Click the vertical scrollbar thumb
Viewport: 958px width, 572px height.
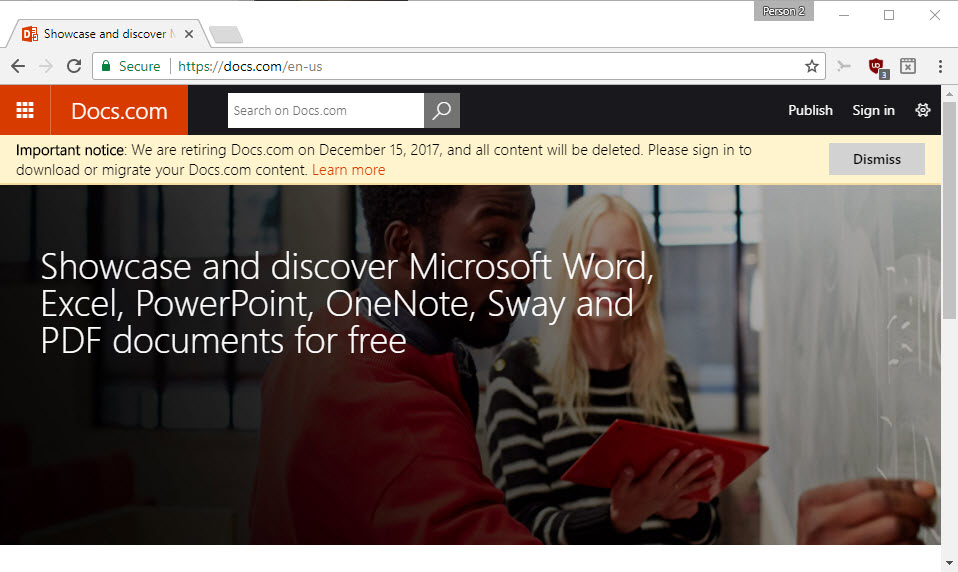click(949, 211)
